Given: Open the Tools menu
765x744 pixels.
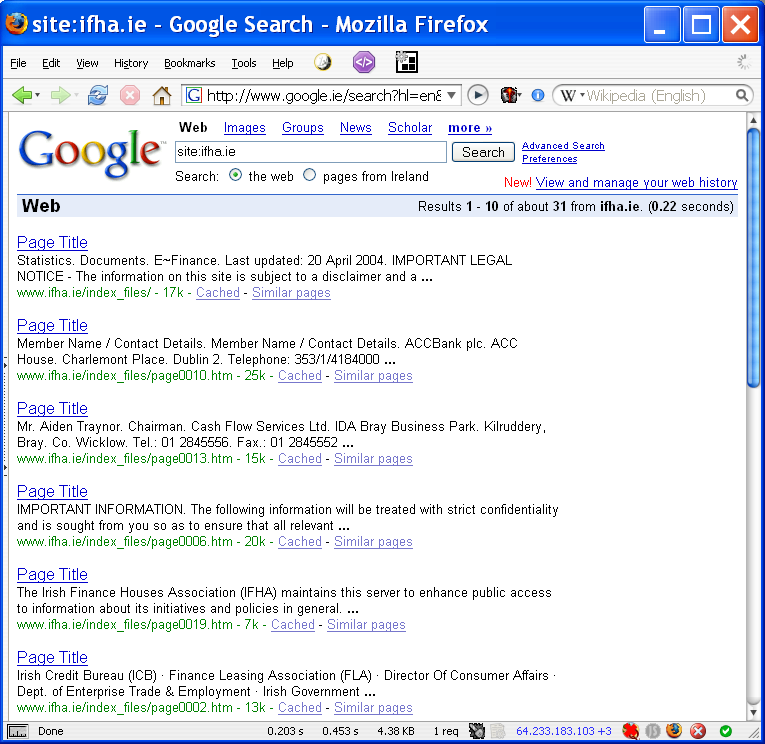Looking at the screenshot, I should point(243,63).
